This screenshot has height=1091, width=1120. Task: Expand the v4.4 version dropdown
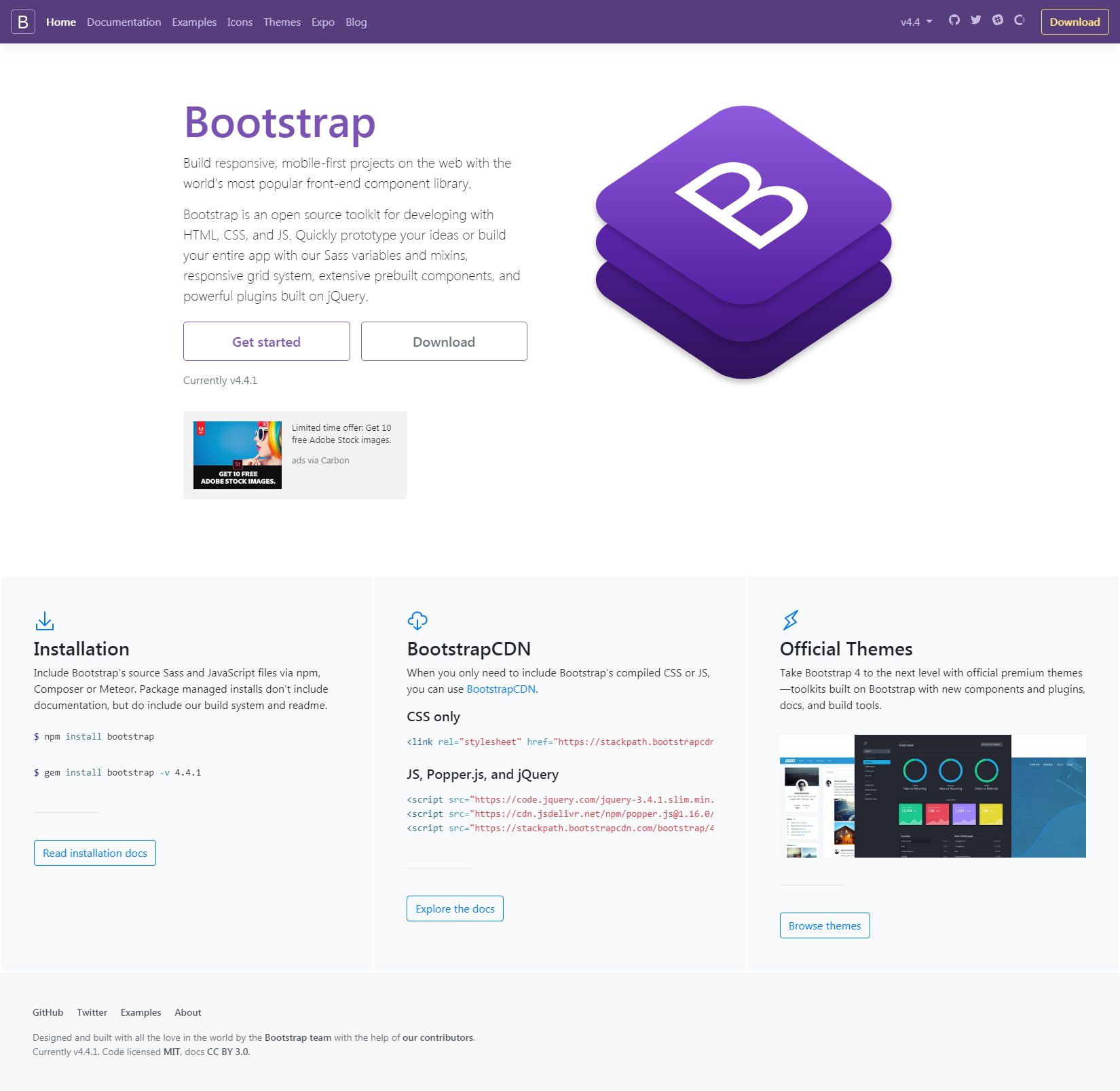916,22
